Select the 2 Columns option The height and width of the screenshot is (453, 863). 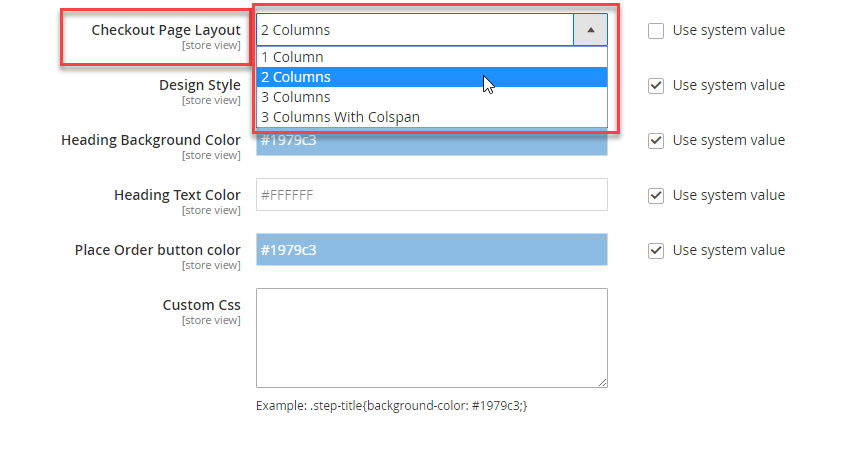(432, 77)
